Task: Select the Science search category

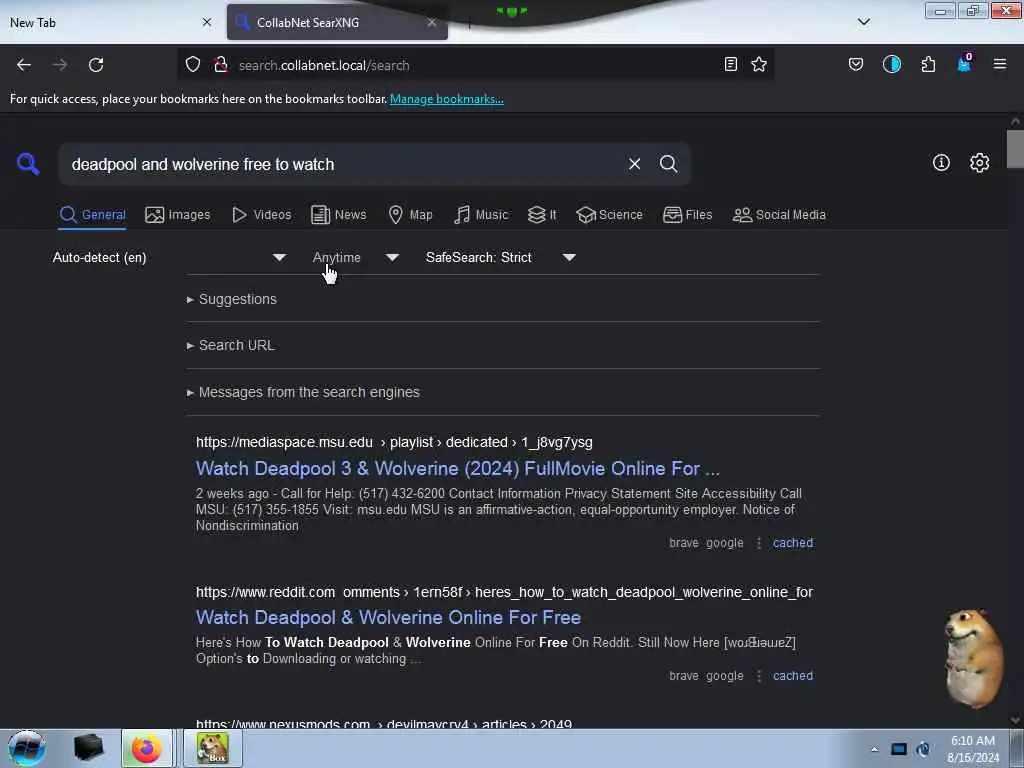Action: [610, 214]
